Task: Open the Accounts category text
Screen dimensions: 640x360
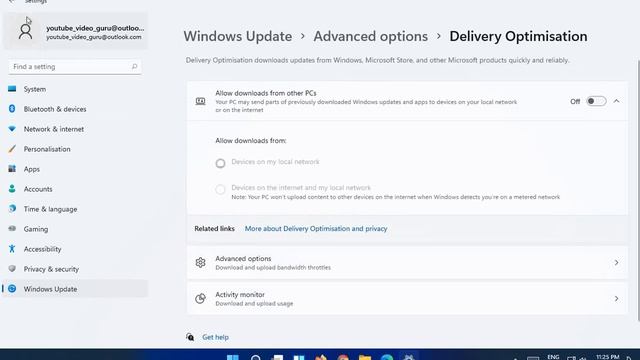Action: [x=38, y=189]
